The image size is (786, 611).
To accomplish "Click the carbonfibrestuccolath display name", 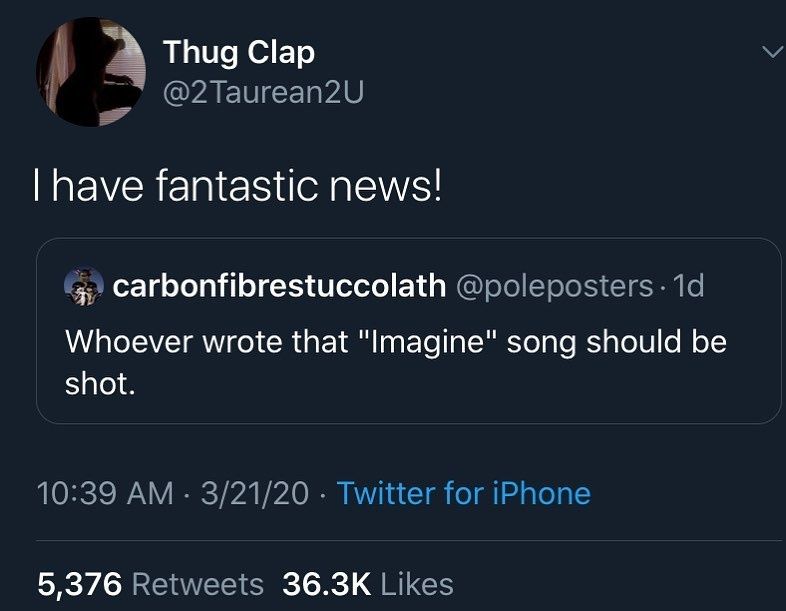I will [x=279, y=286].
